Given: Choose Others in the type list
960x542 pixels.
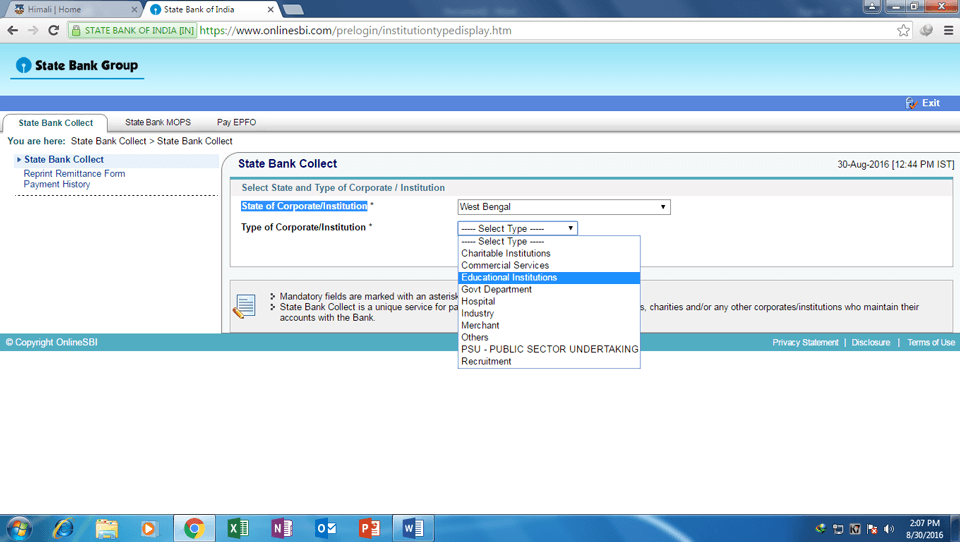Looking at the screenshot, I should click(549, 337).
